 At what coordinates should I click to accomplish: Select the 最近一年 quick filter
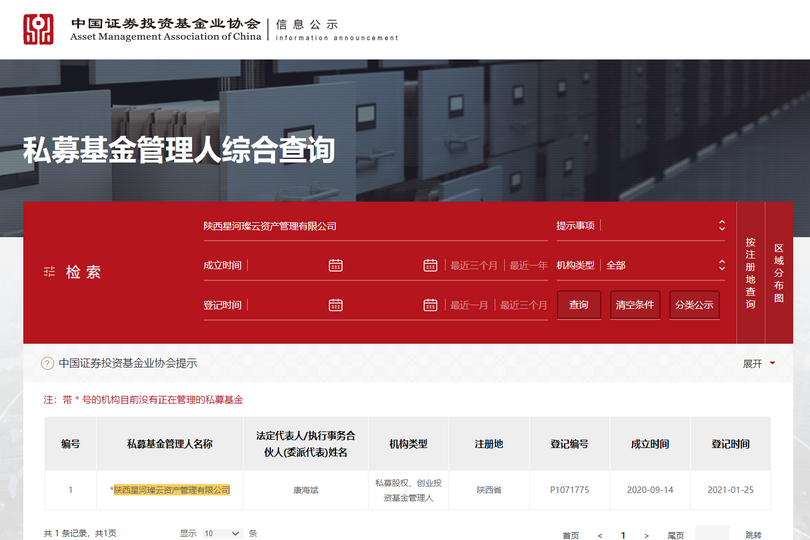point(528,266)
